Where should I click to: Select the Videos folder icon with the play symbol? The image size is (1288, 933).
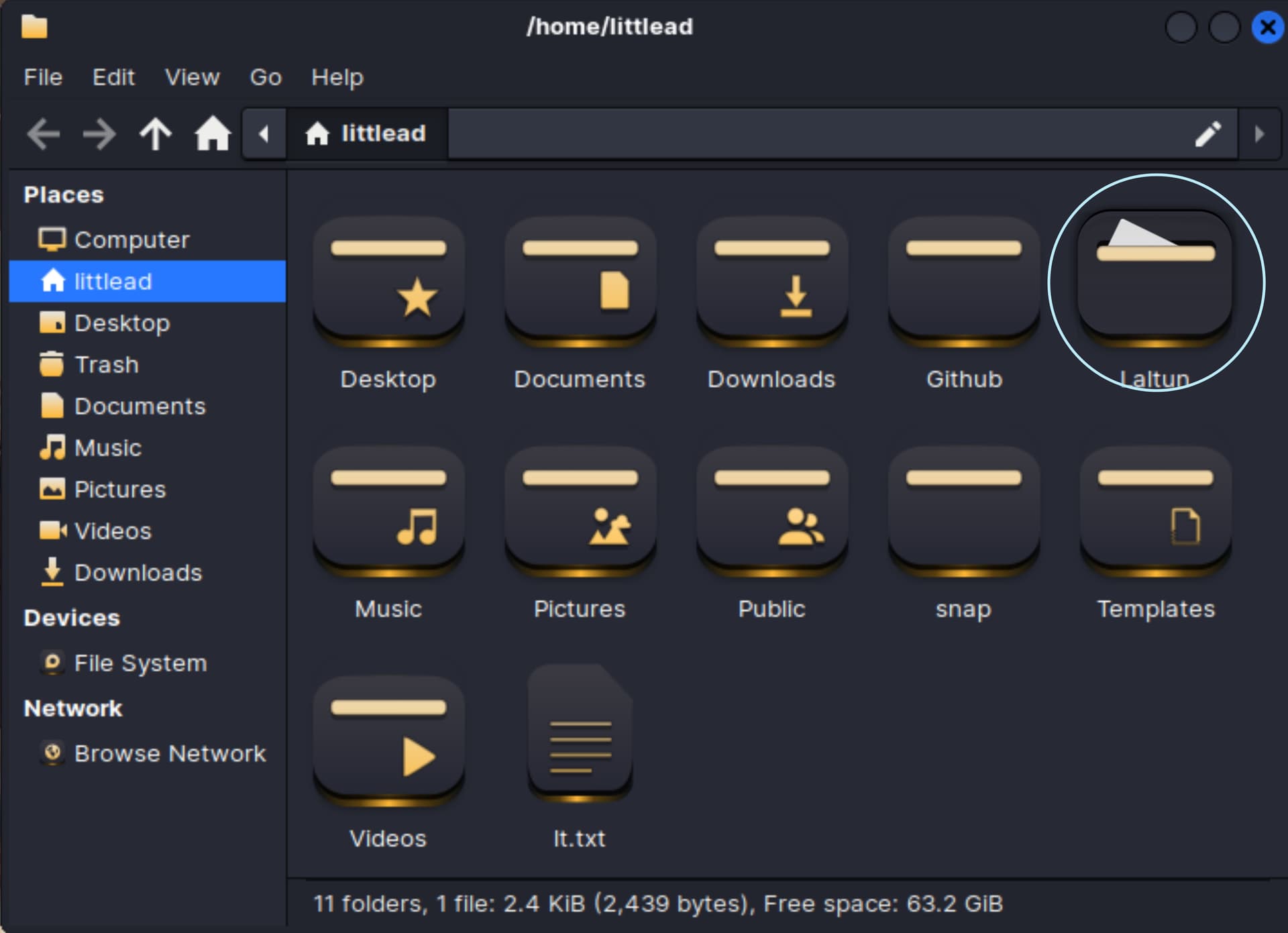coord(388,741)
